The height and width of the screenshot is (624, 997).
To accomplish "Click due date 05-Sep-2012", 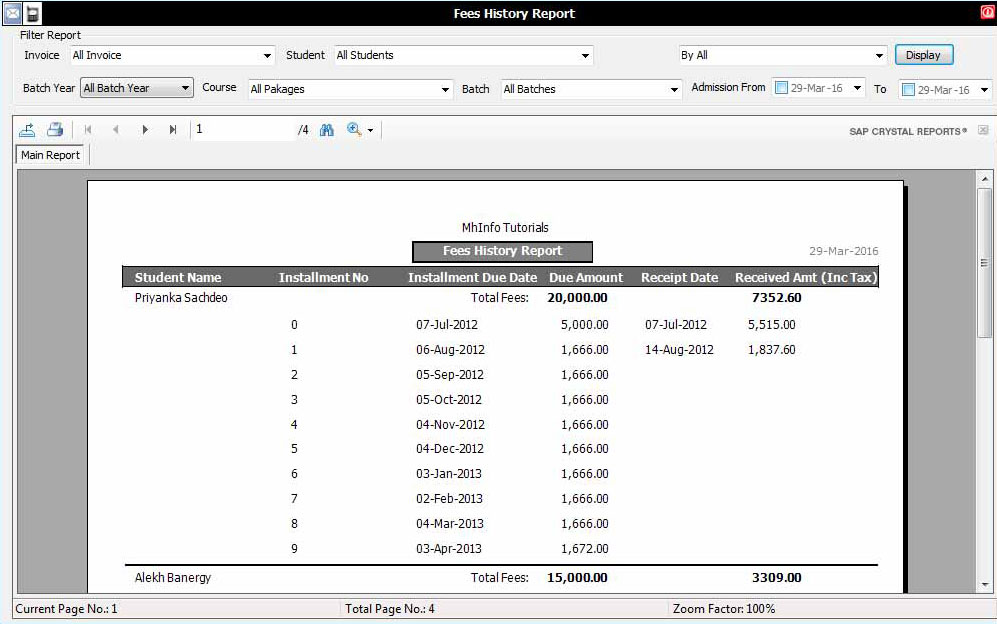I will pyautogui.click(x=450, y=375).
